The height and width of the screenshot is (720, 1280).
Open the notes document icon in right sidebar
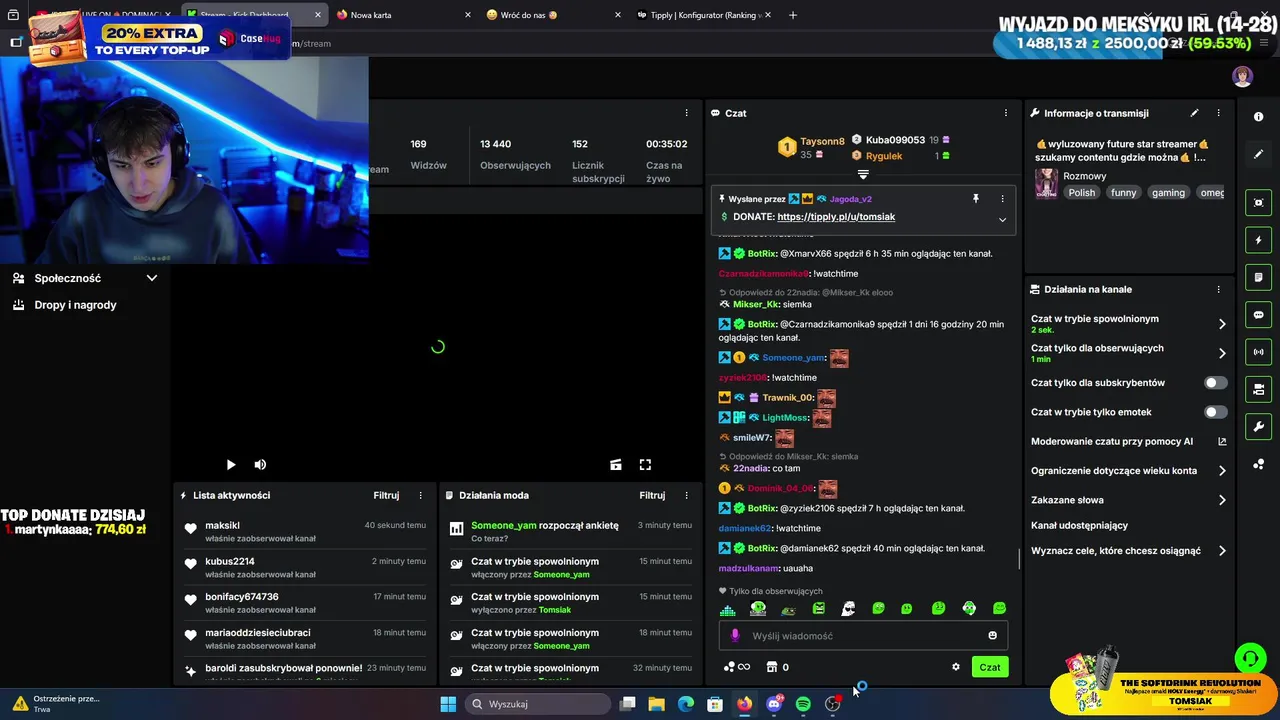point(1258,277)
